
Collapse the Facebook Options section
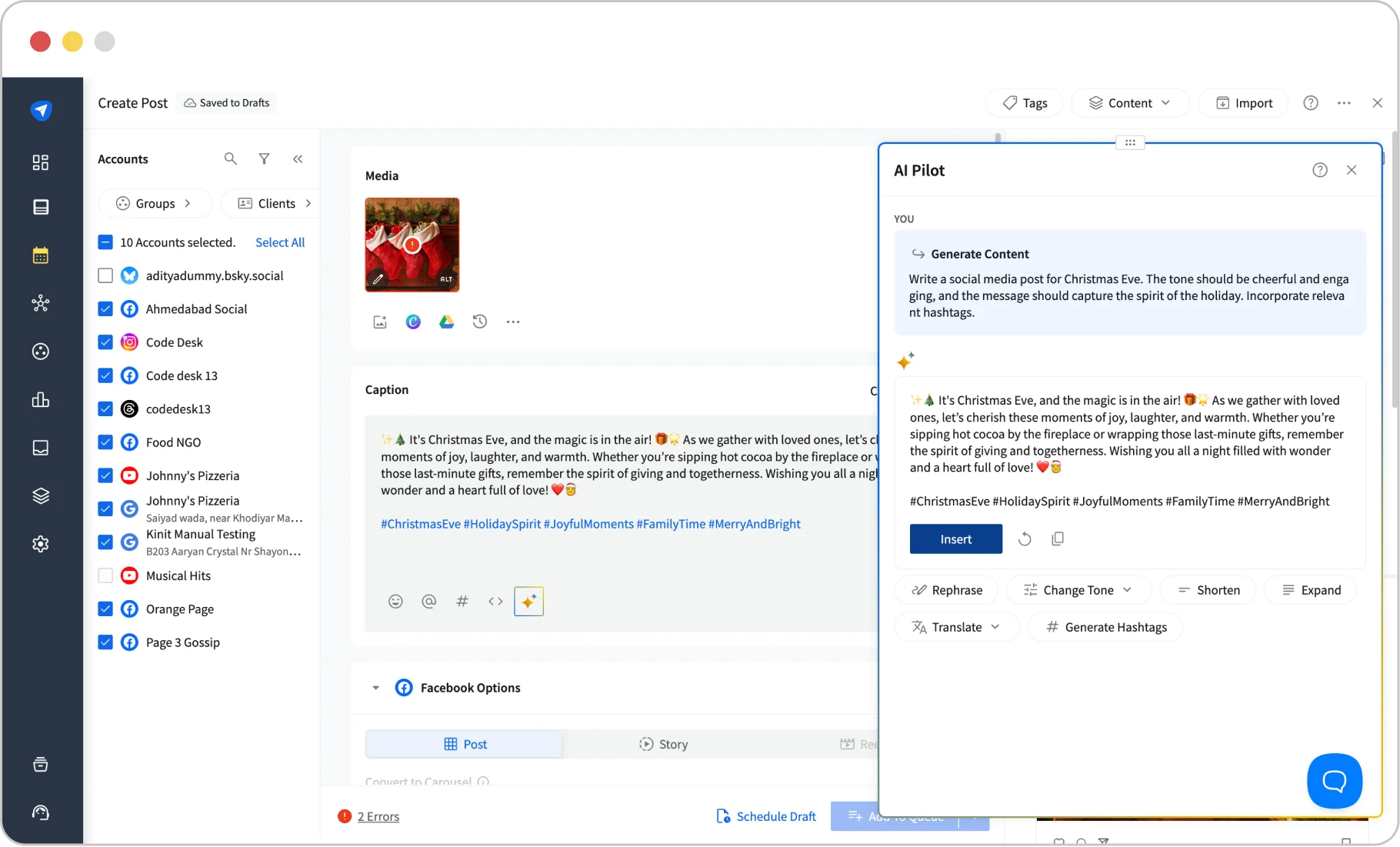pos(376,688)
